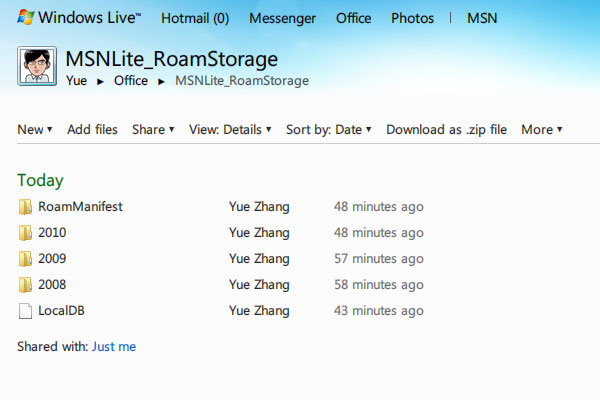Click the Just me sharing link

click(x=113, y=347)
